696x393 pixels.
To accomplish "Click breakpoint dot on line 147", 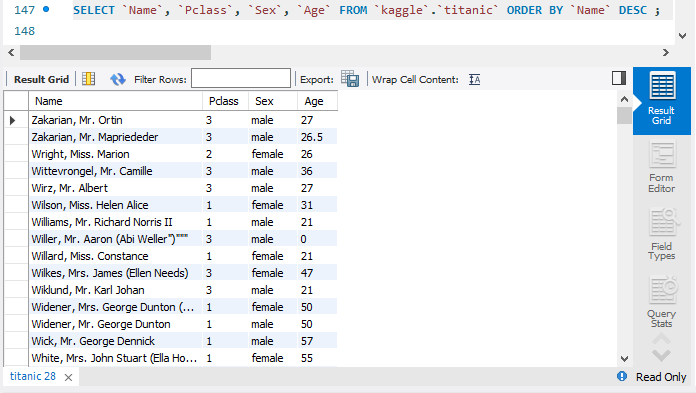I will [46, 9].
